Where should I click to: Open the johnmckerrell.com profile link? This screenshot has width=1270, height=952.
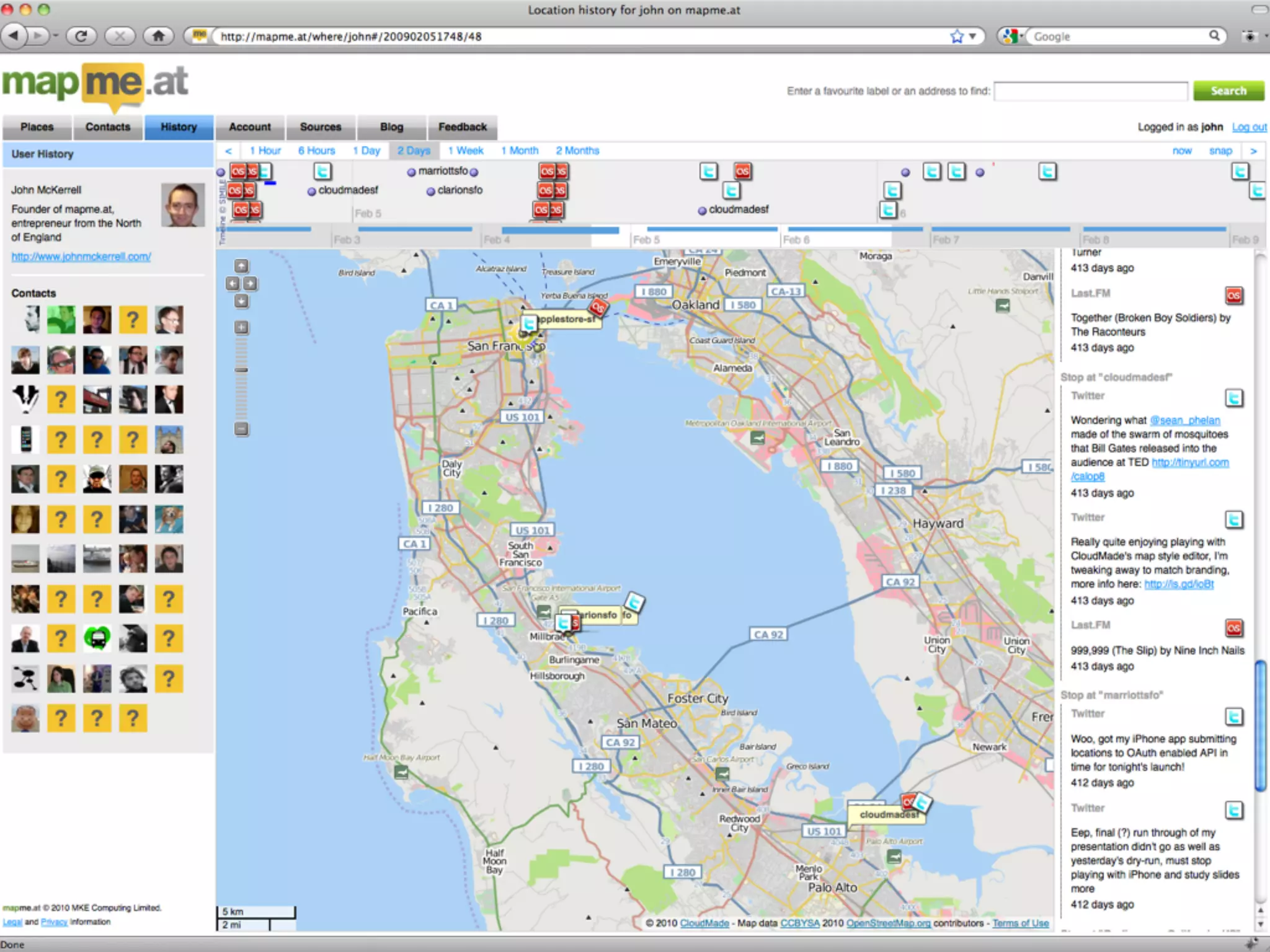(81, 257)
